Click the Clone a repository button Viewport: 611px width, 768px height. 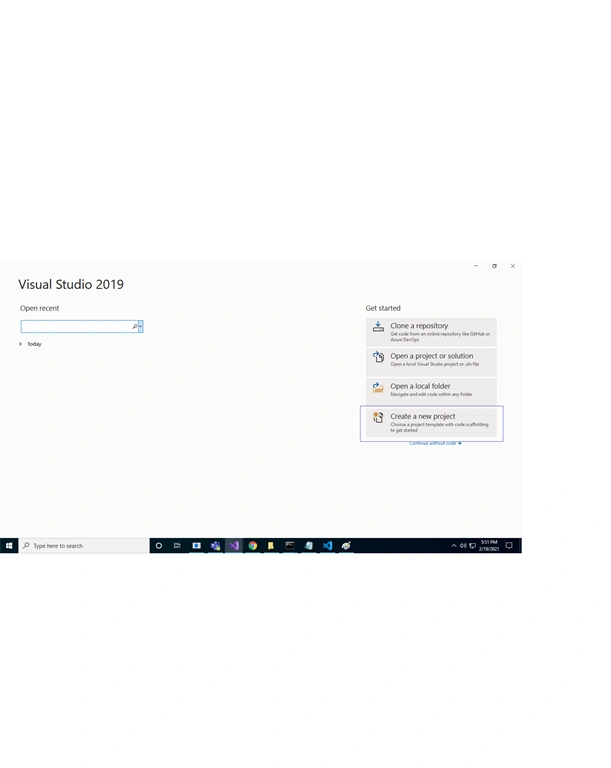pyautogui.click(x=431, y=332)
